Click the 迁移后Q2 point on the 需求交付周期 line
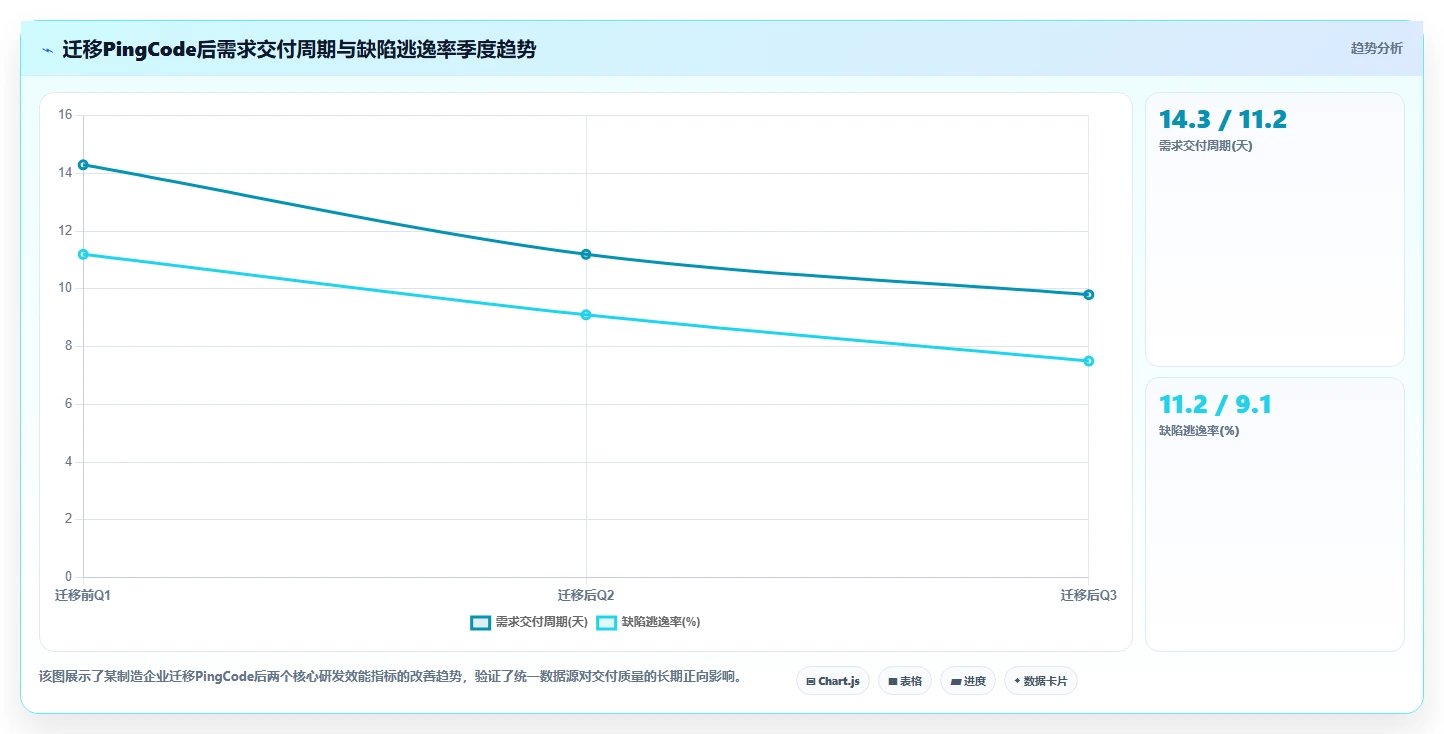The width and height of the screenshot is (1444, 734). (x=586, y=254)
